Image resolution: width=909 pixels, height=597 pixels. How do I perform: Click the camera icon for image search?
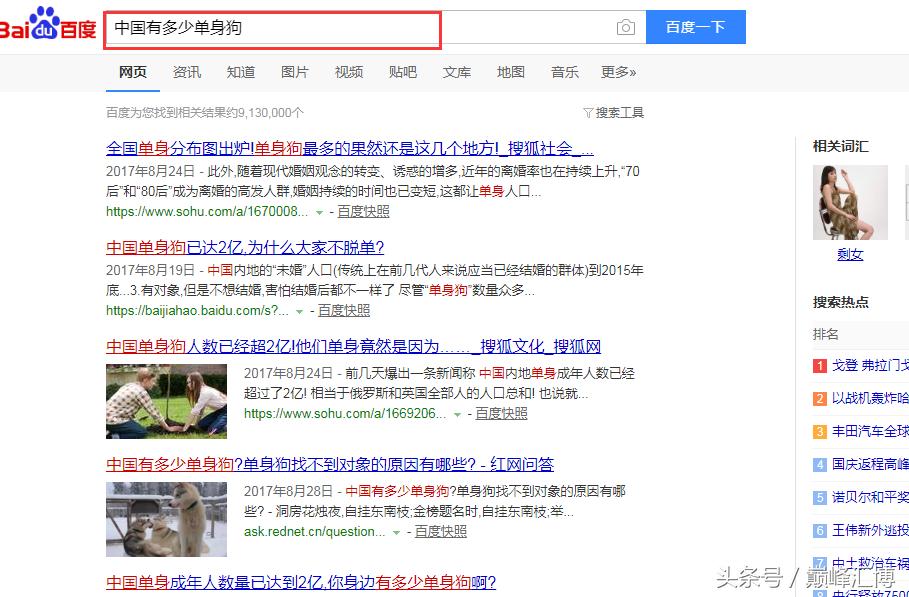point(625,27)
